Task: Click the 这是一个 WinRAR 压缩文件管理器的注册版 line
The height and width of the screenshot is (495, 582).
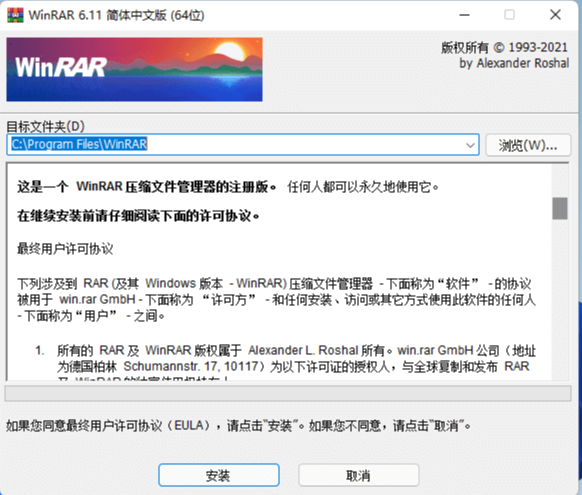Action: 147,186
